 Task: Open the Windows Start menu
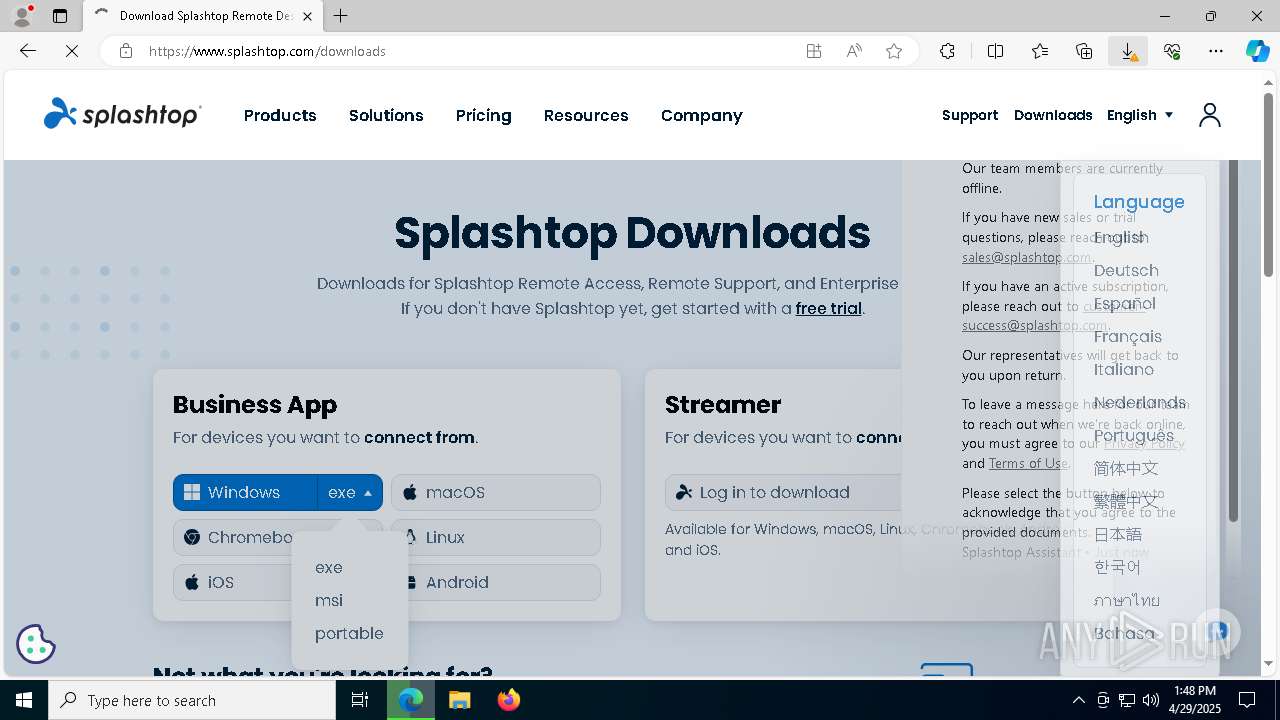(24, 700)
